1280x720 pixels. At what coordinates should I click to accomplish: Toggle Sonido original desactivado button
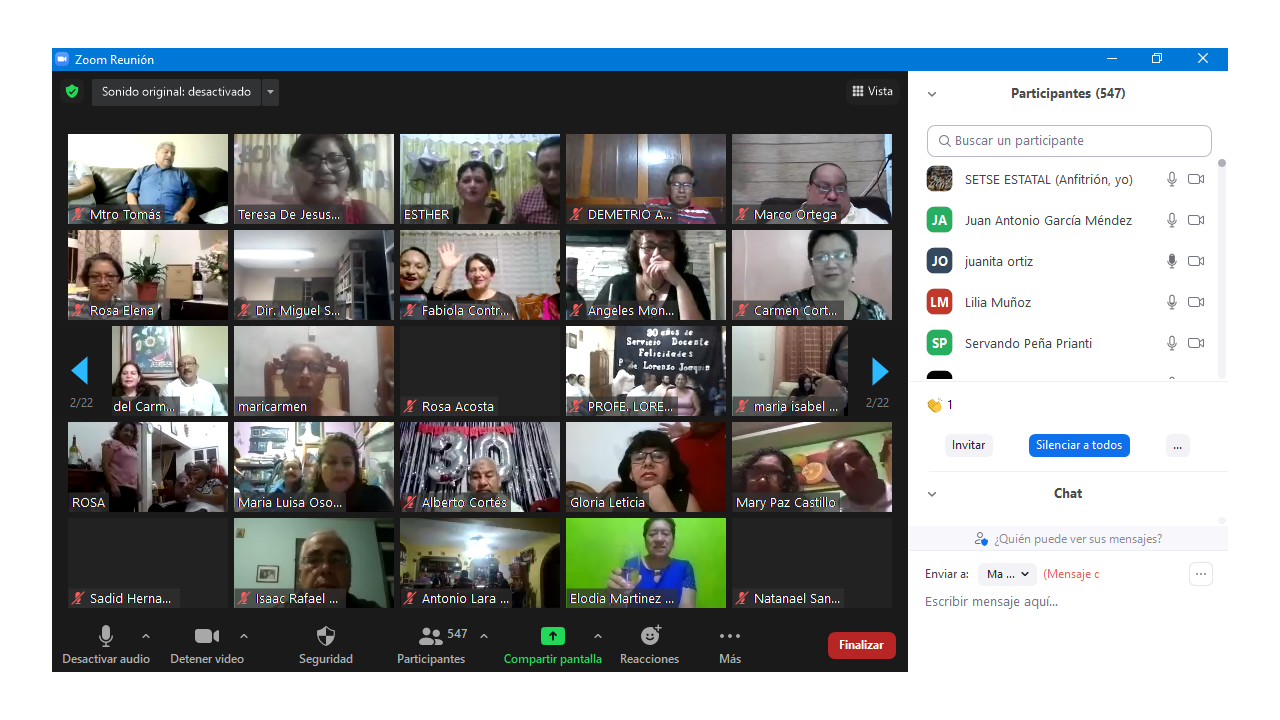point(176,92)
